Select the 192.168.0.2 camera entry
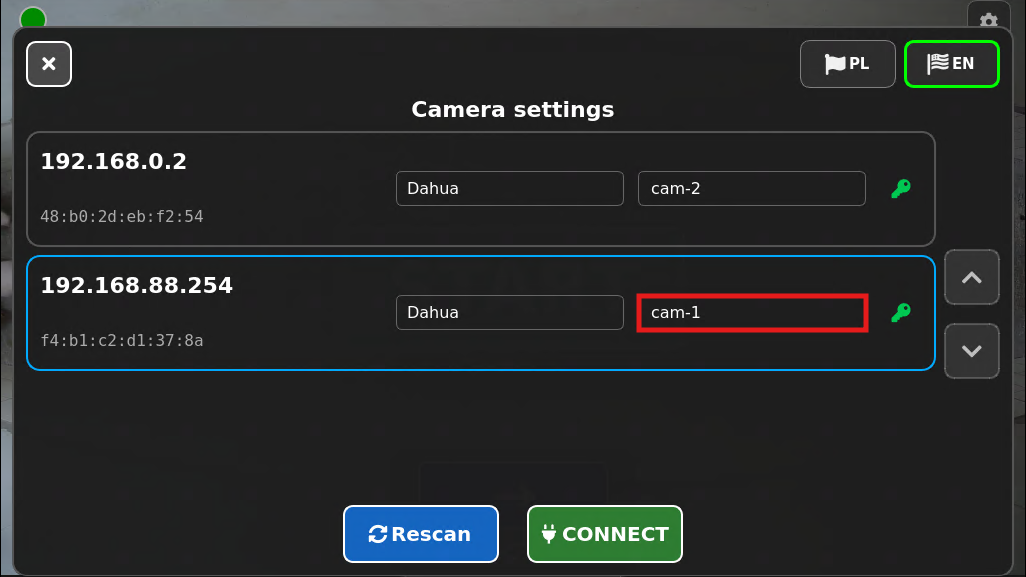 pyautogui.click(x=481, y=189)
